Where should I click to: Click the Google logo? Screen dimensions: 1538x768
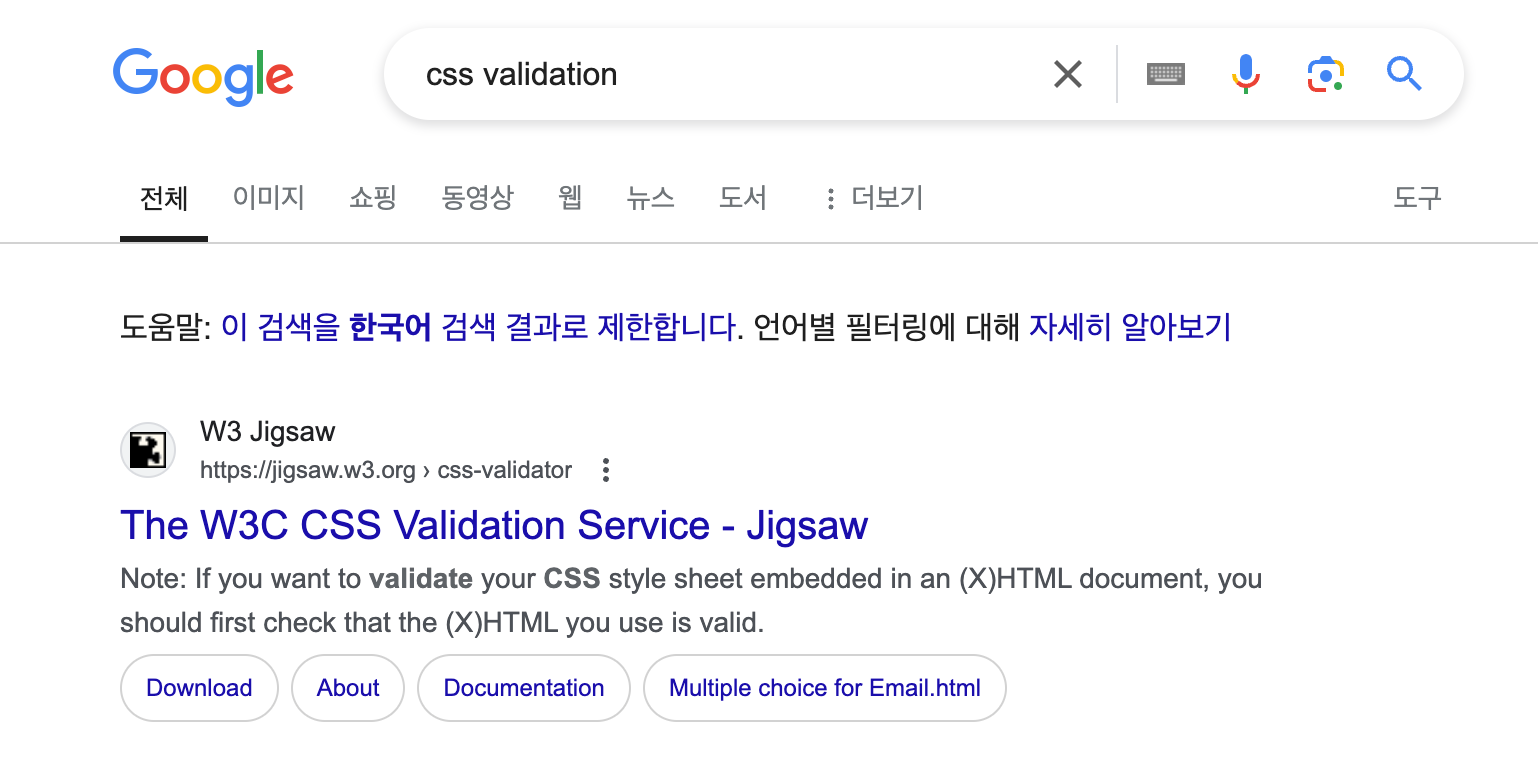(x=203, y=75)
